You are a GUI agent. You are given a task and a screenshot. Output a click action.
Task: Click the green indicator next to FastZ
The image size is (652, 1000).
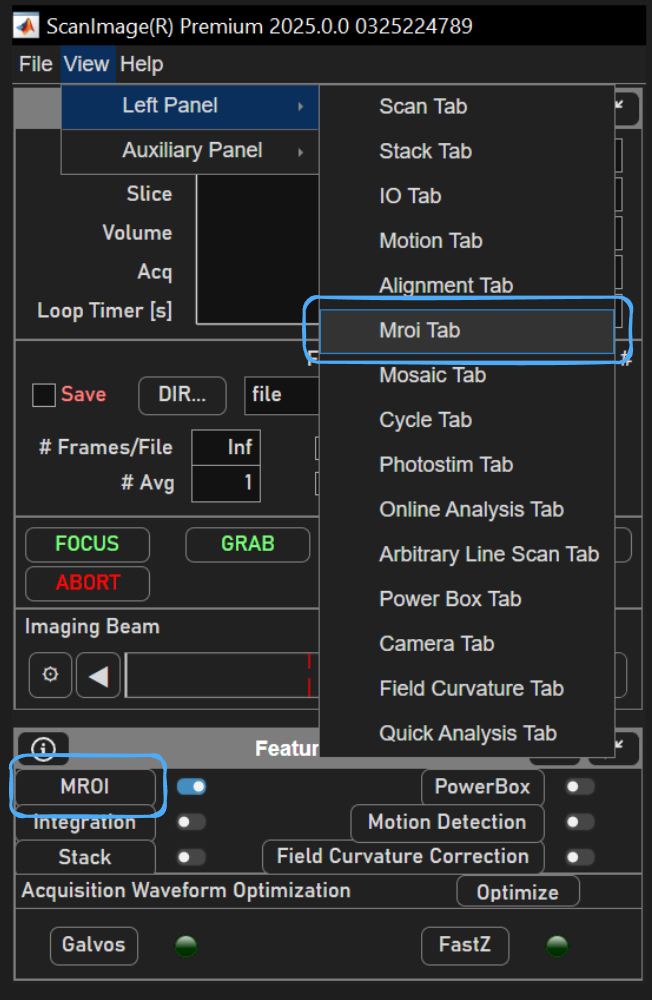click(557, 945)
